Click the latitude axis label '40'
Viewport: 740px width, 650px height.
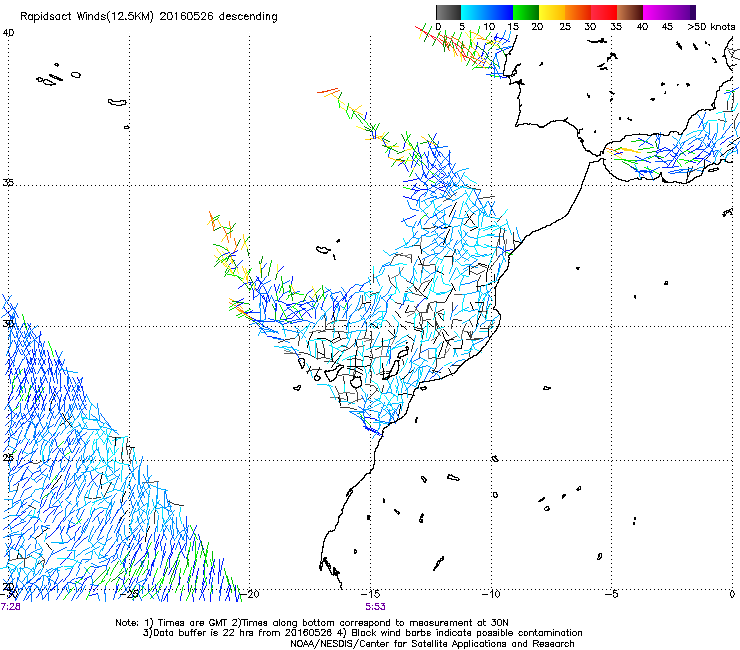[8, 33]
